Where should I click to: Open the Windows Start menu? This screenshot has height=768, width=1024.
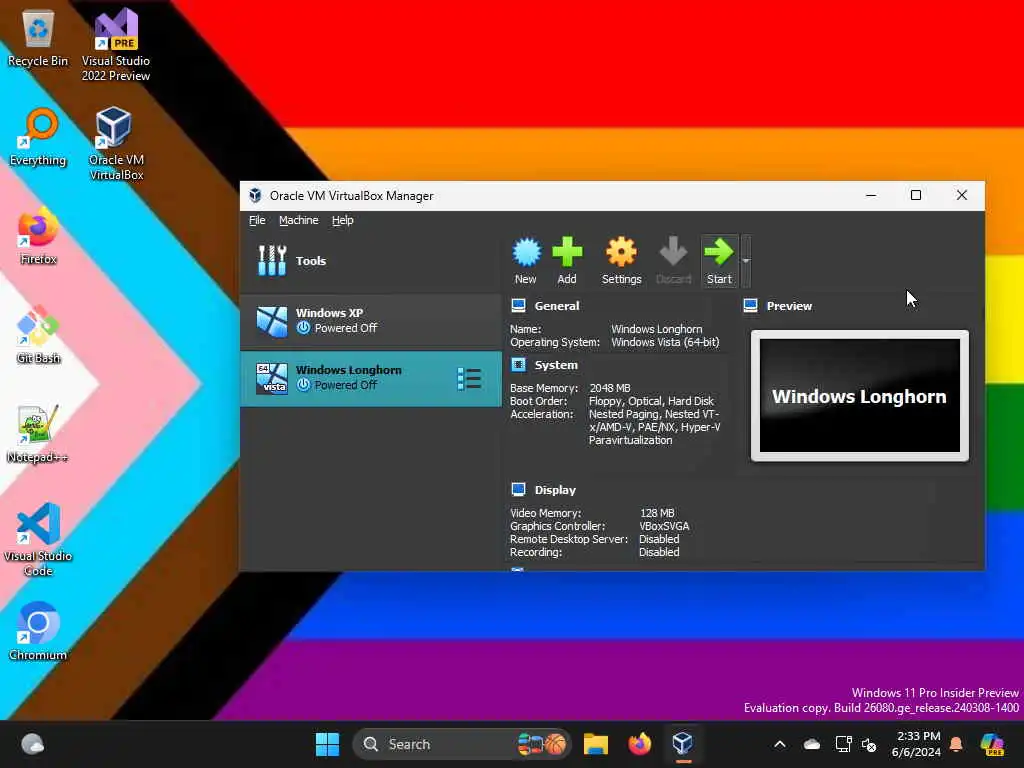pos(327,744)
